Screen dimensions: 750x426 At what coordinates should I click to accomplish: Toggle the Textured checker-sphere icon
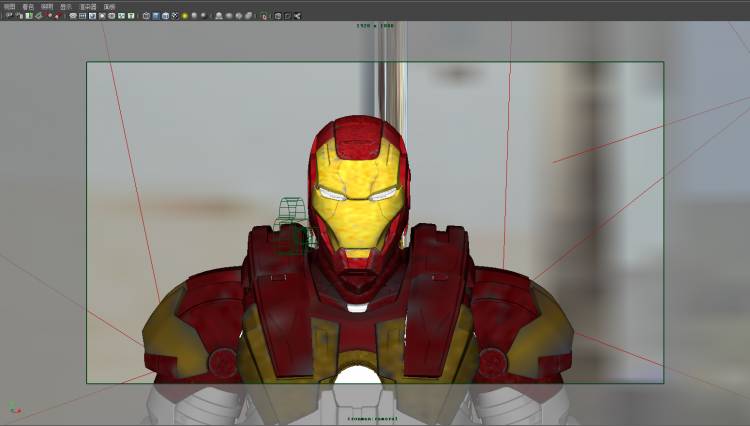coord(175,16)
